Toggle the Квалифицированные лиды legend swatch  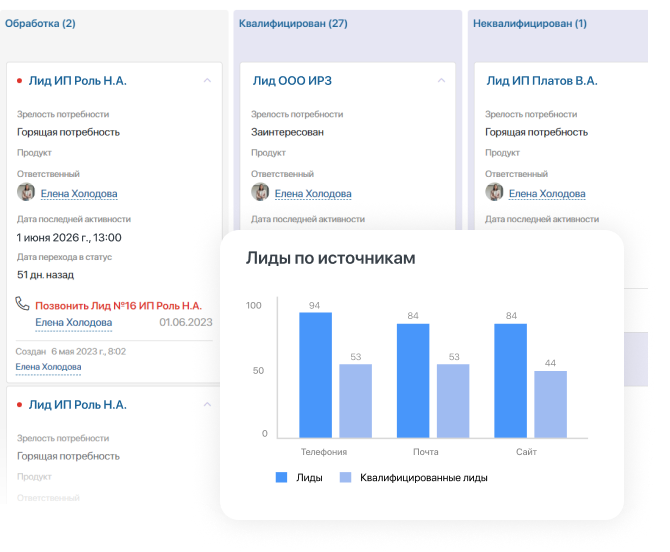[x=345, y=477]
